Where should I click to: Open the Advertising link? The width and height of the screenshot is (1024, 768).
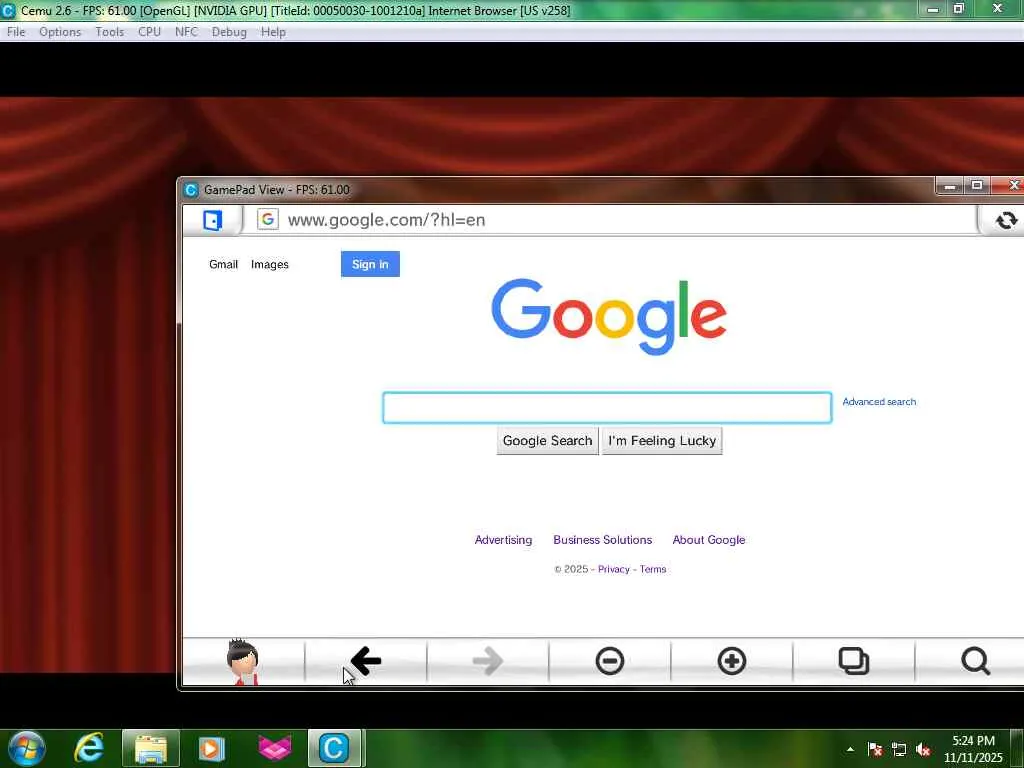[x=504, y=540]
